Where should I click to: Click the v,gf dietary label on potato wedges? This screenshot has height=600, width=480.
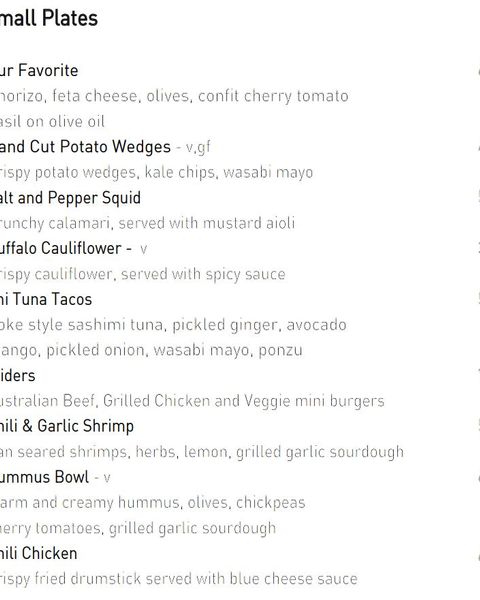tap(198, 148)
